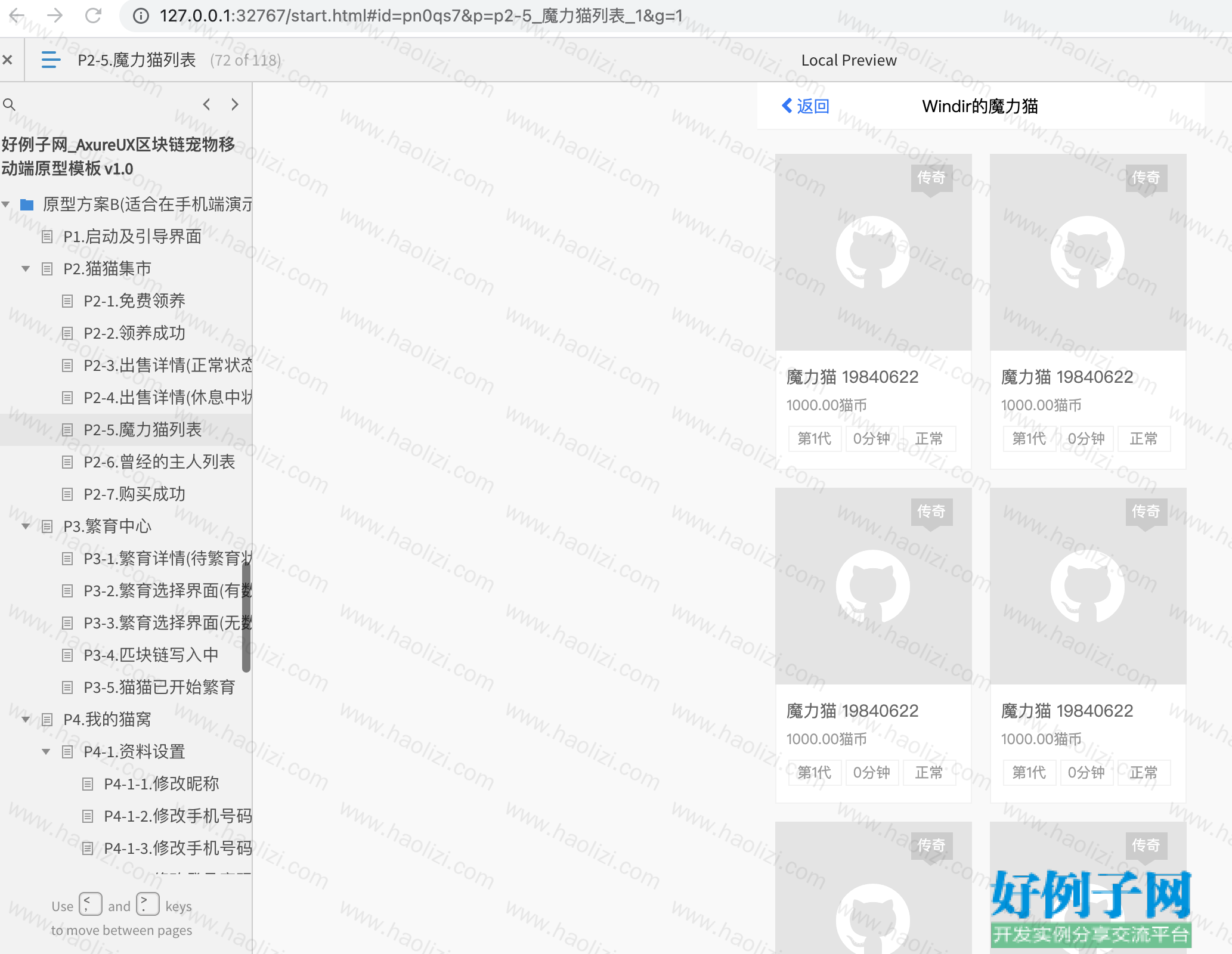Viewport: 1232px width, 954px height.
Task: Click 传奇 badge on first row right card
Action: pos(1146,178)
